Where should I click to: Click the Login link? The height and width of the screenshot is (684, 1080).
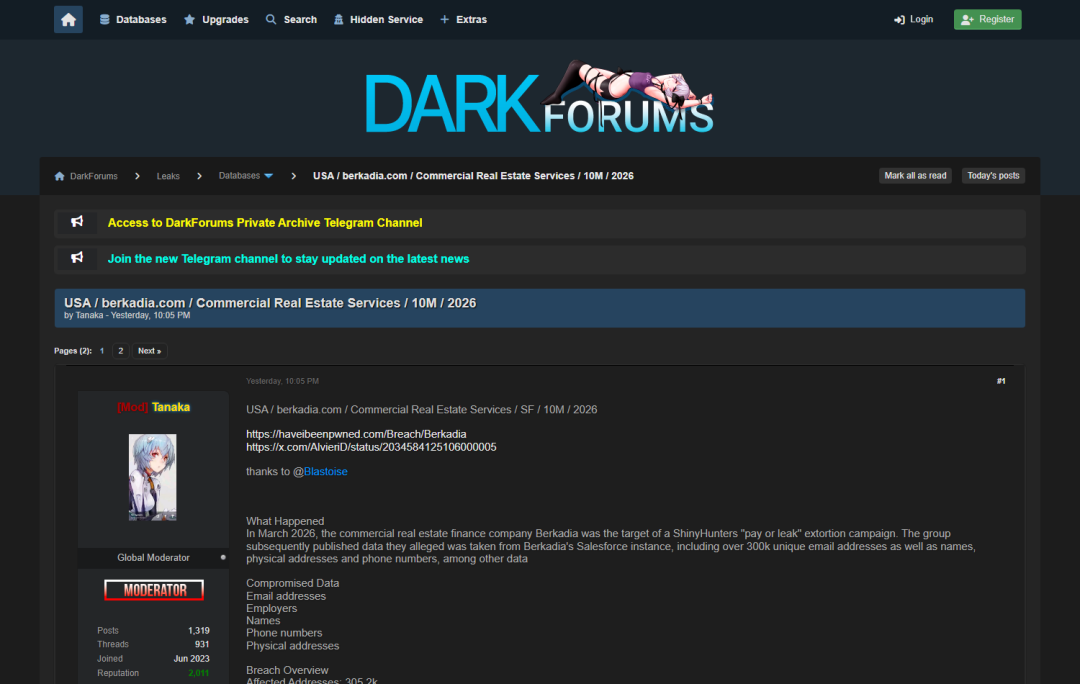913,19
